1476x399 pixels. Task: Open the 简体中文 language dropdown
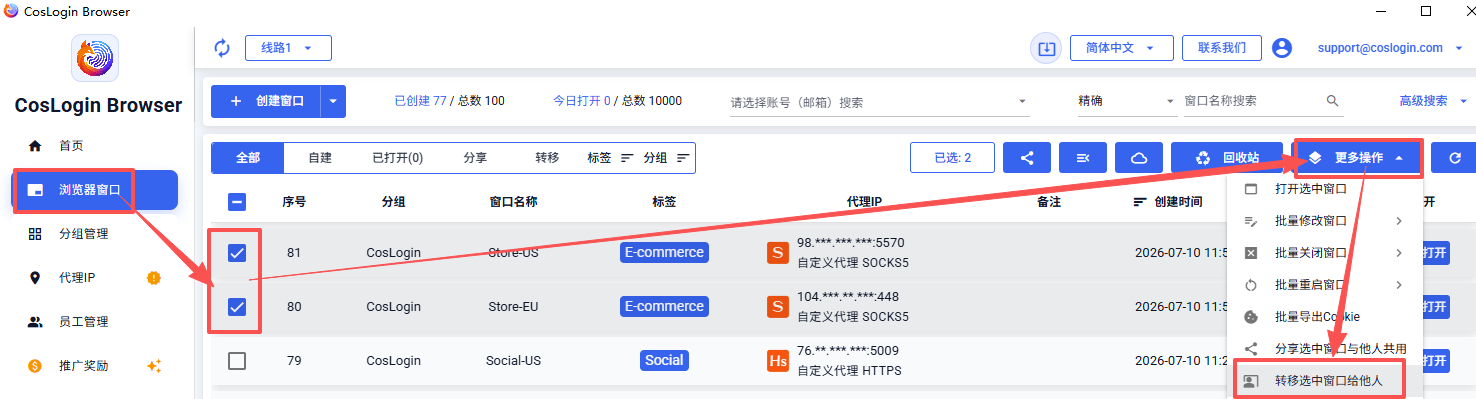[x=1121, y=48]
